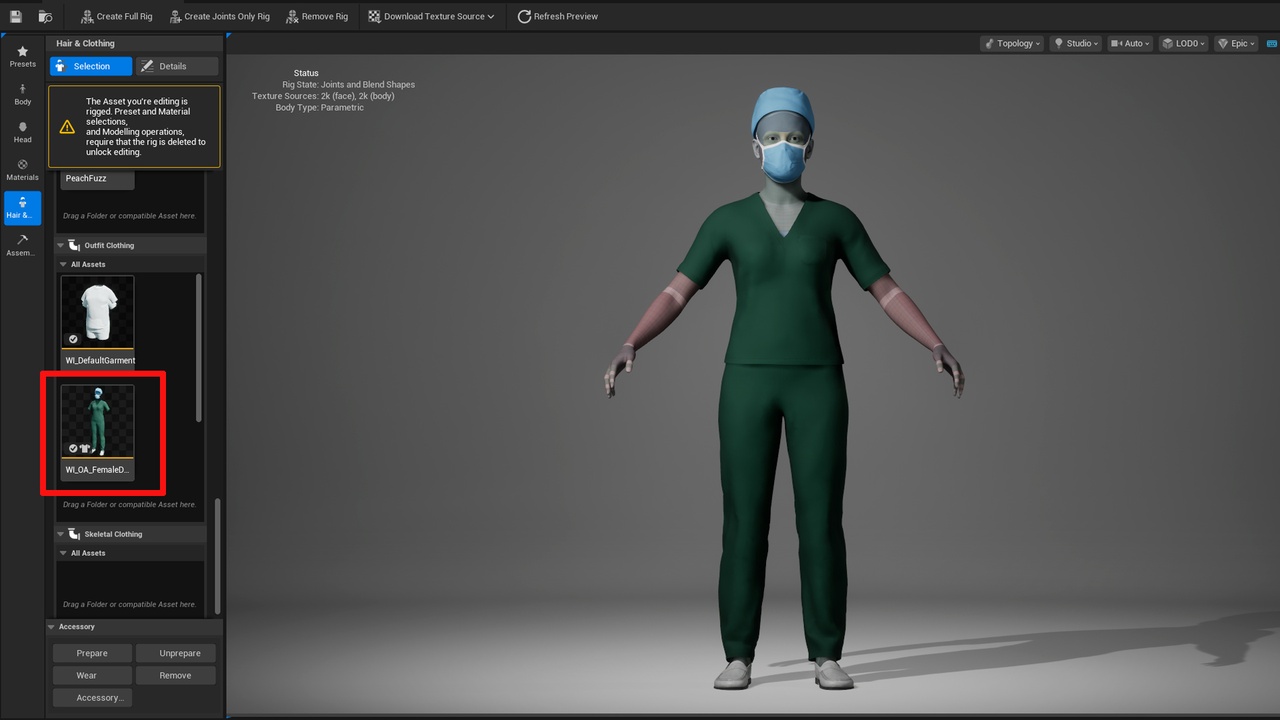
Task: Click the Prepare button
Action: pos(92,653)
